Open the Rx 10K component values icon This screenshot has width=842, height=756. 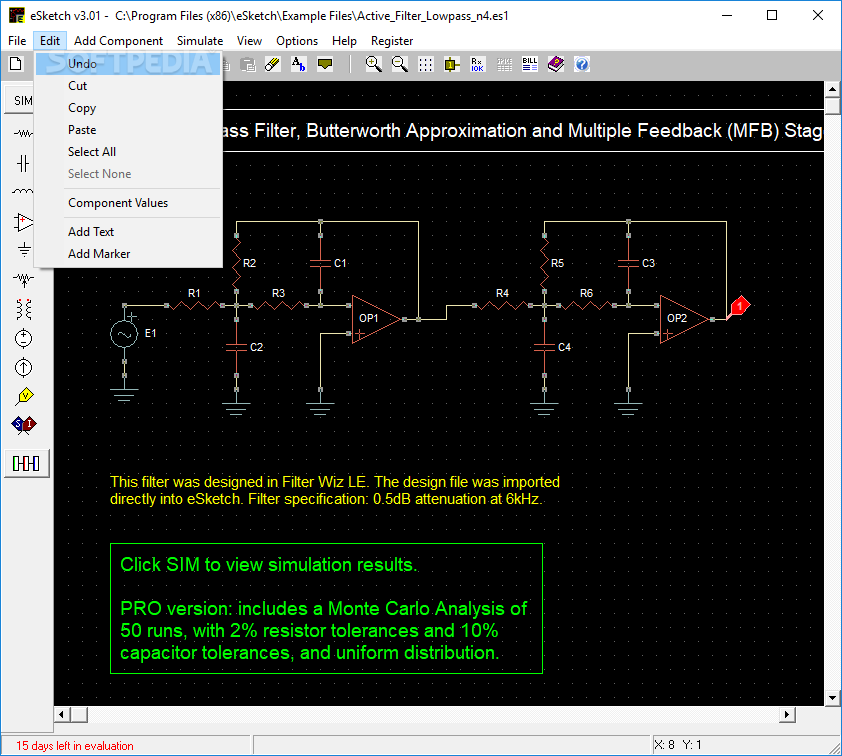[x=477, y=64]
